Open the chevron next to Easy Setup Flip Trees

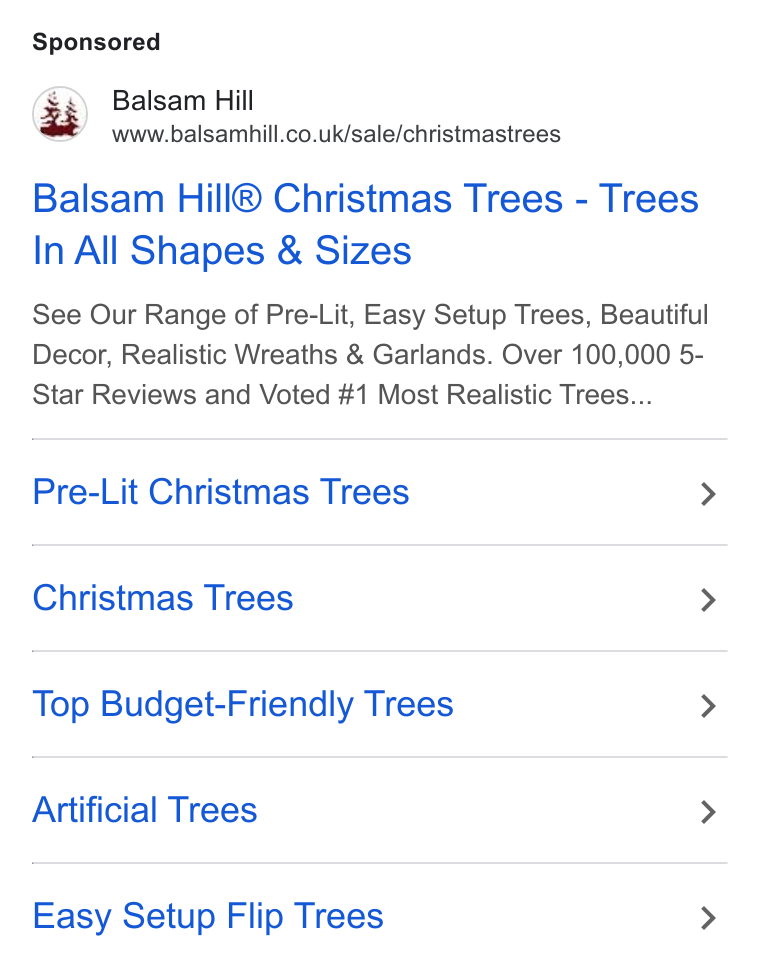coord(708,918)
